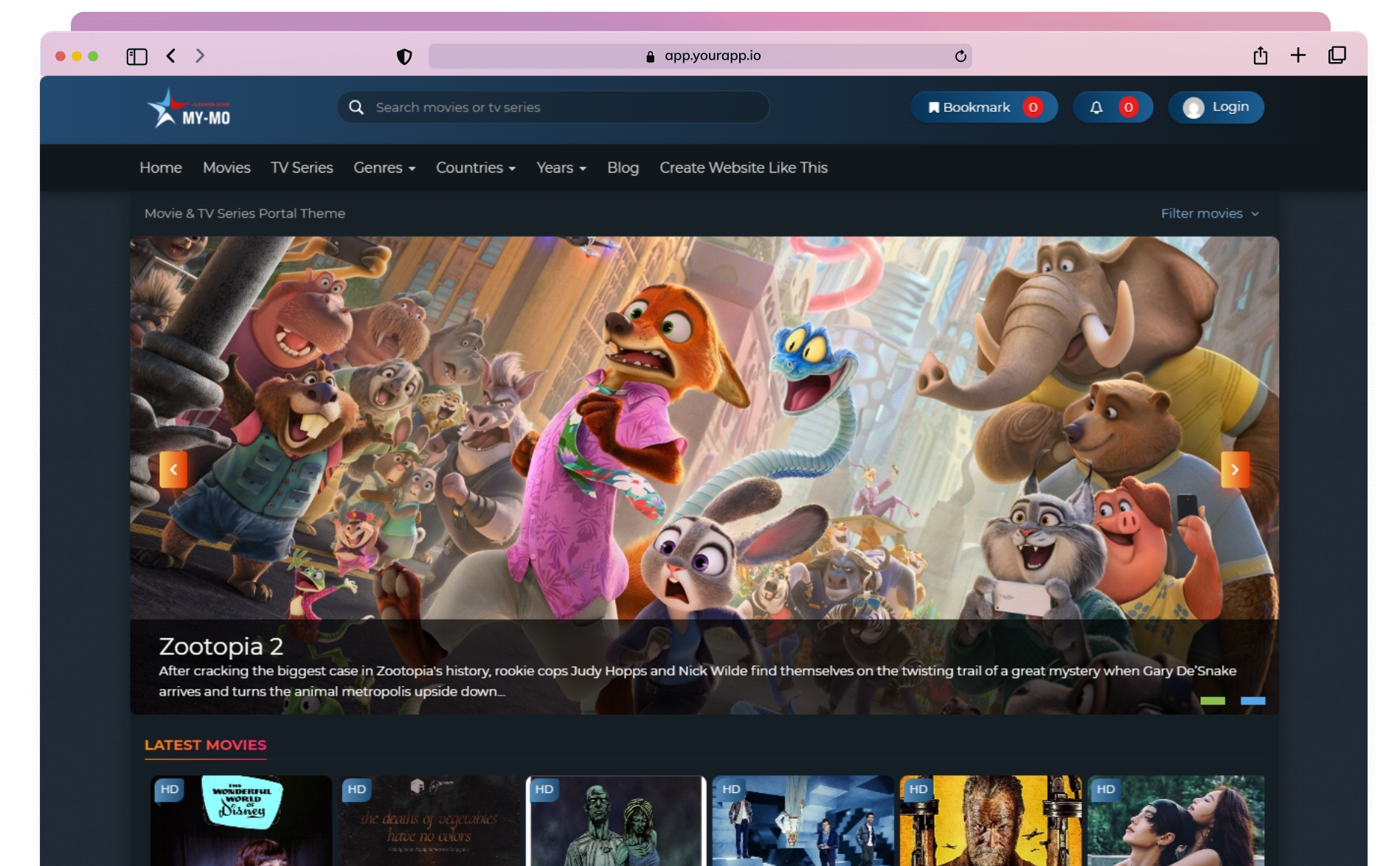Click the Movie & TV Series Portal Theme text
1400x866 pixels.
pyautogui.click(x=245, y=213)
